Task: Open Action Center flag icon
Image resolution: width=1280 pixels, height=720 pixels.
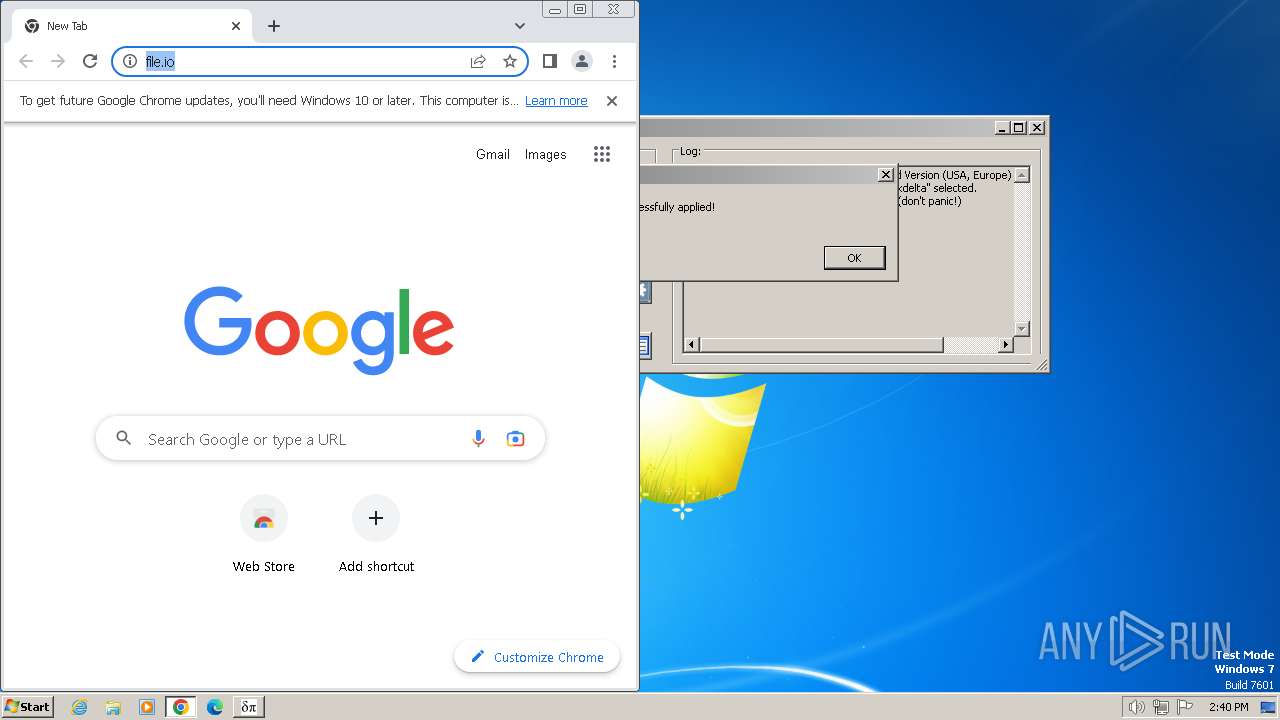Action: (1185, 707)
